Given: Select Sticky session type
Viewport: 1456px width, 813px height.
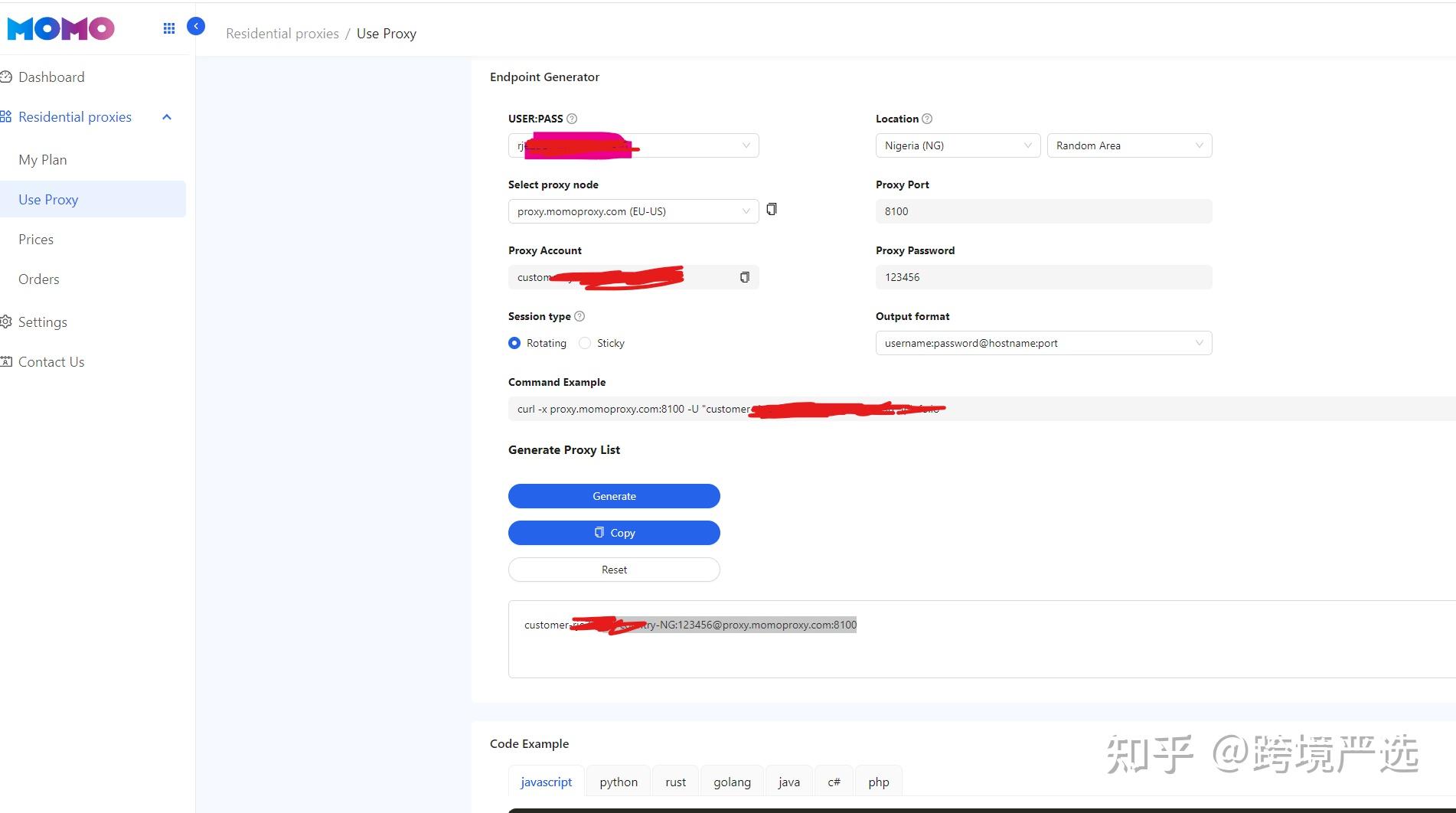Looking at the screenshot, I should pyautogui.click(x=585, y=343).
